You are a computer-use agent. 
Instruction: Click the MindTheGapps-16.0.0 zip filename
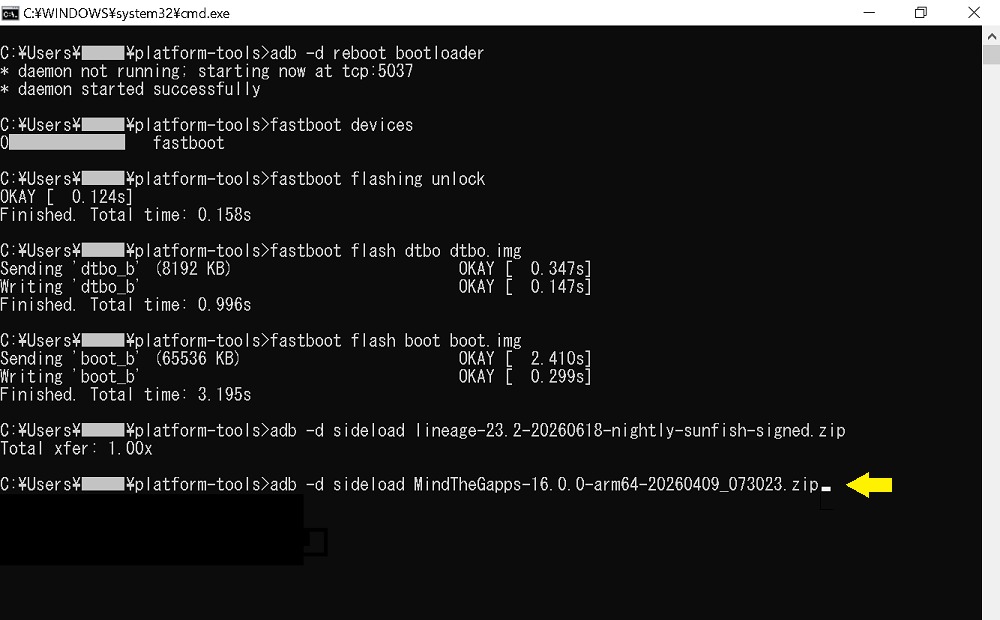point(616,485)
